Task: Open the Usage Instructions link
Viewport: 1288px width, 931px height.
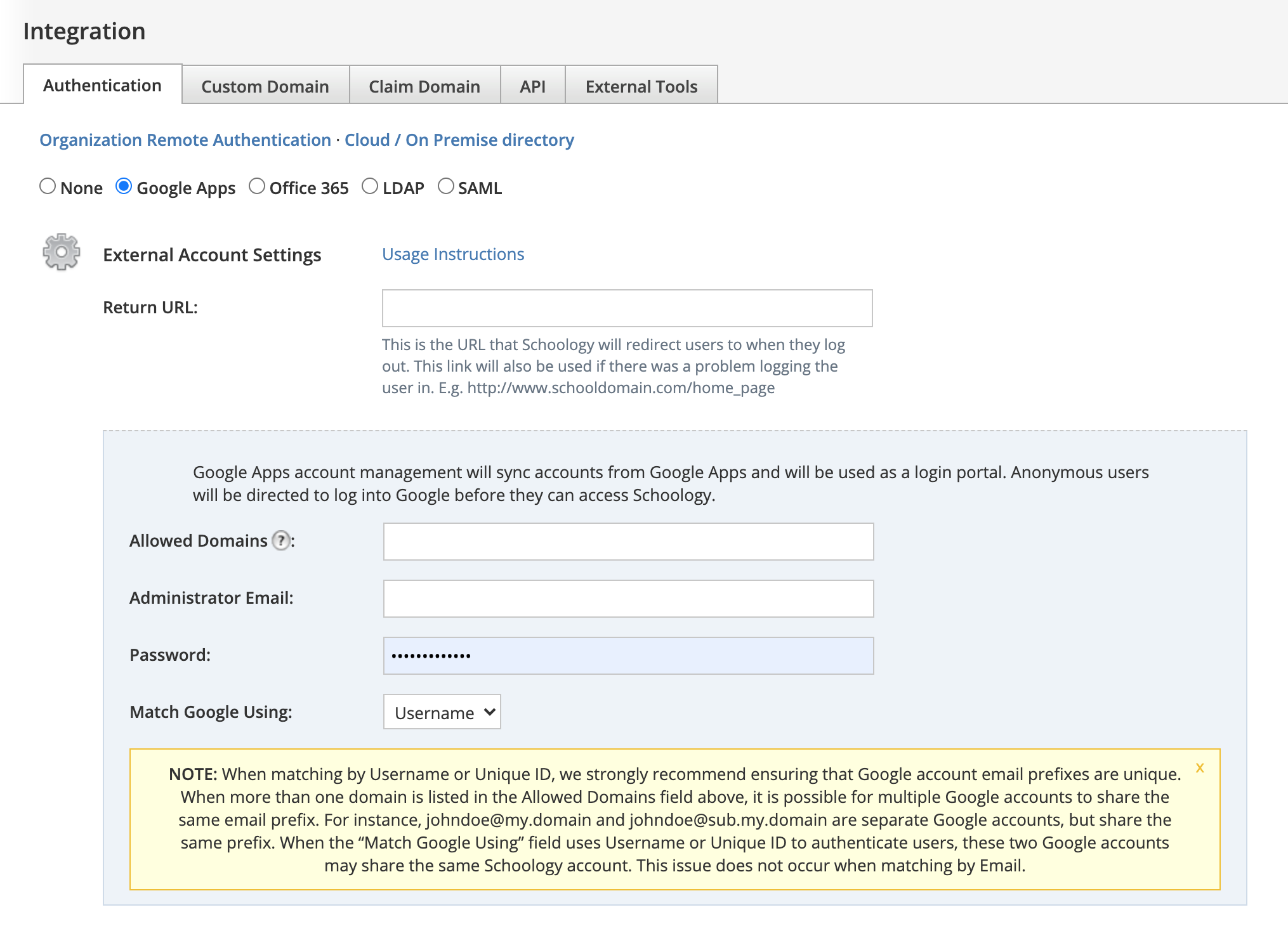Action: coord(453,254)
